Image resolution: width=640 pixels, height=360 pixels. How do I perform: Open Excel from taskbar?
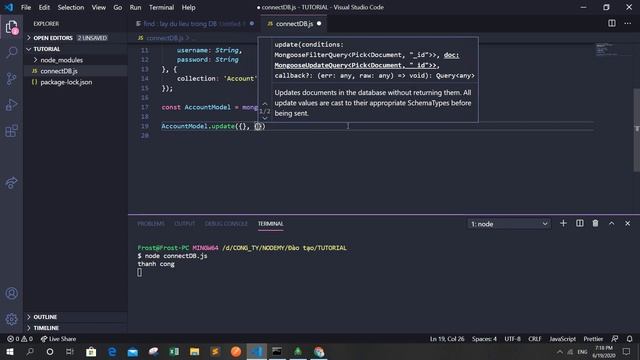click(174, 351)
